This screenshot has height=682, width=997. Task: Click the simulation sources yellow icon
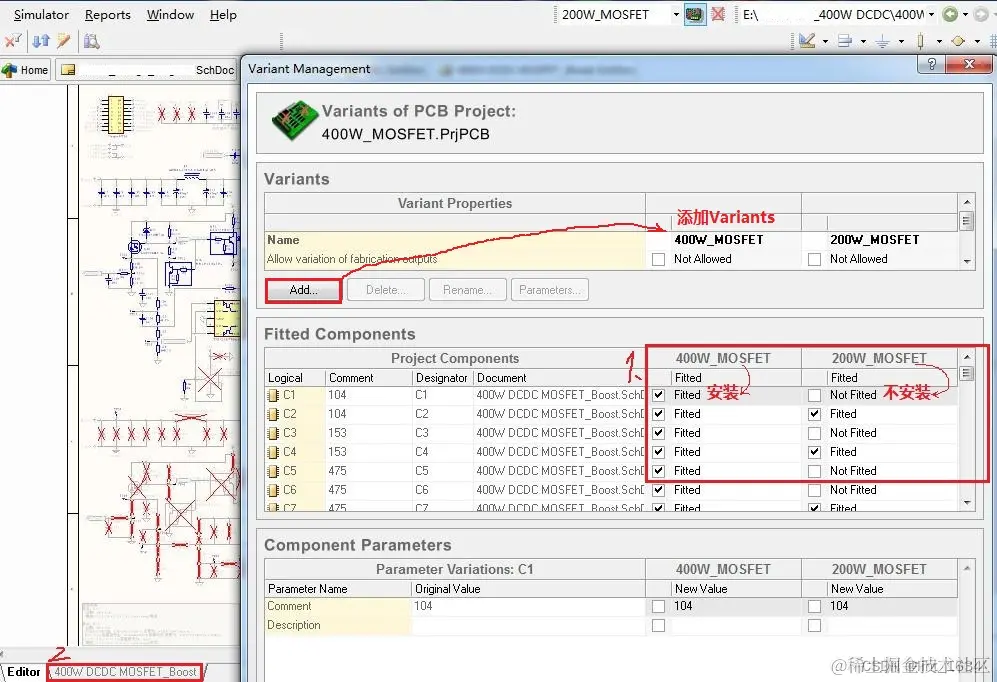958,41
